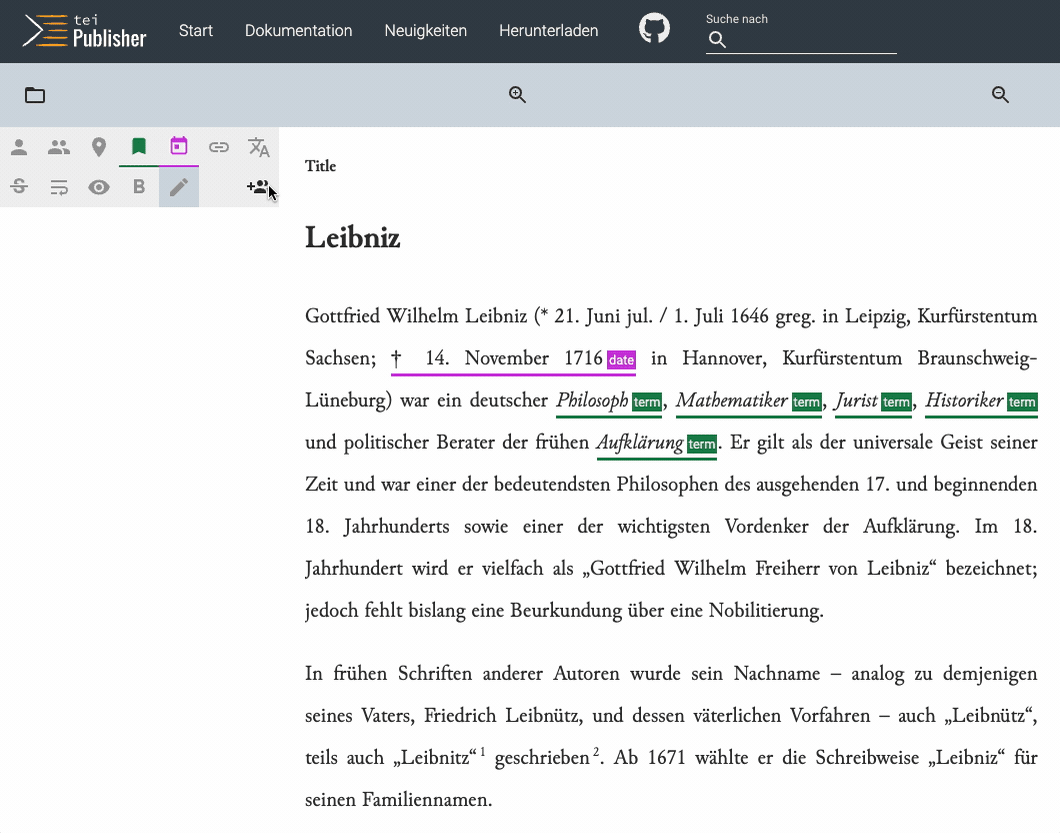Toggle the magenta date calendar annotation
This screenshot has height=833, width=1060.
tap(179, 147)
